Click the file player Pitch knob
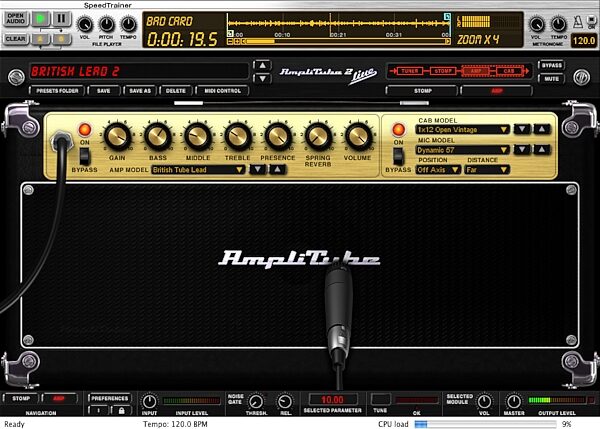The image size is (600, 429). click(106, 24)
